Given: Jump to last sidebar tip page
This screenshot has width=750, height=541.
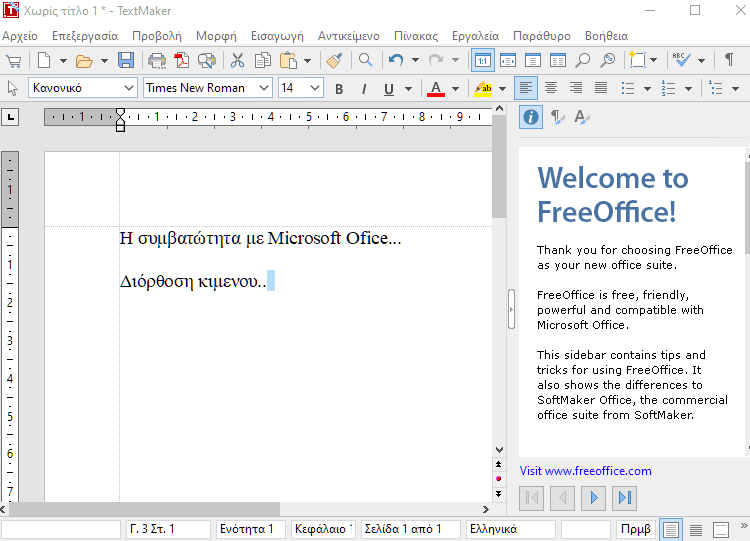Looking at the screenshot, I should click(625, 498).
